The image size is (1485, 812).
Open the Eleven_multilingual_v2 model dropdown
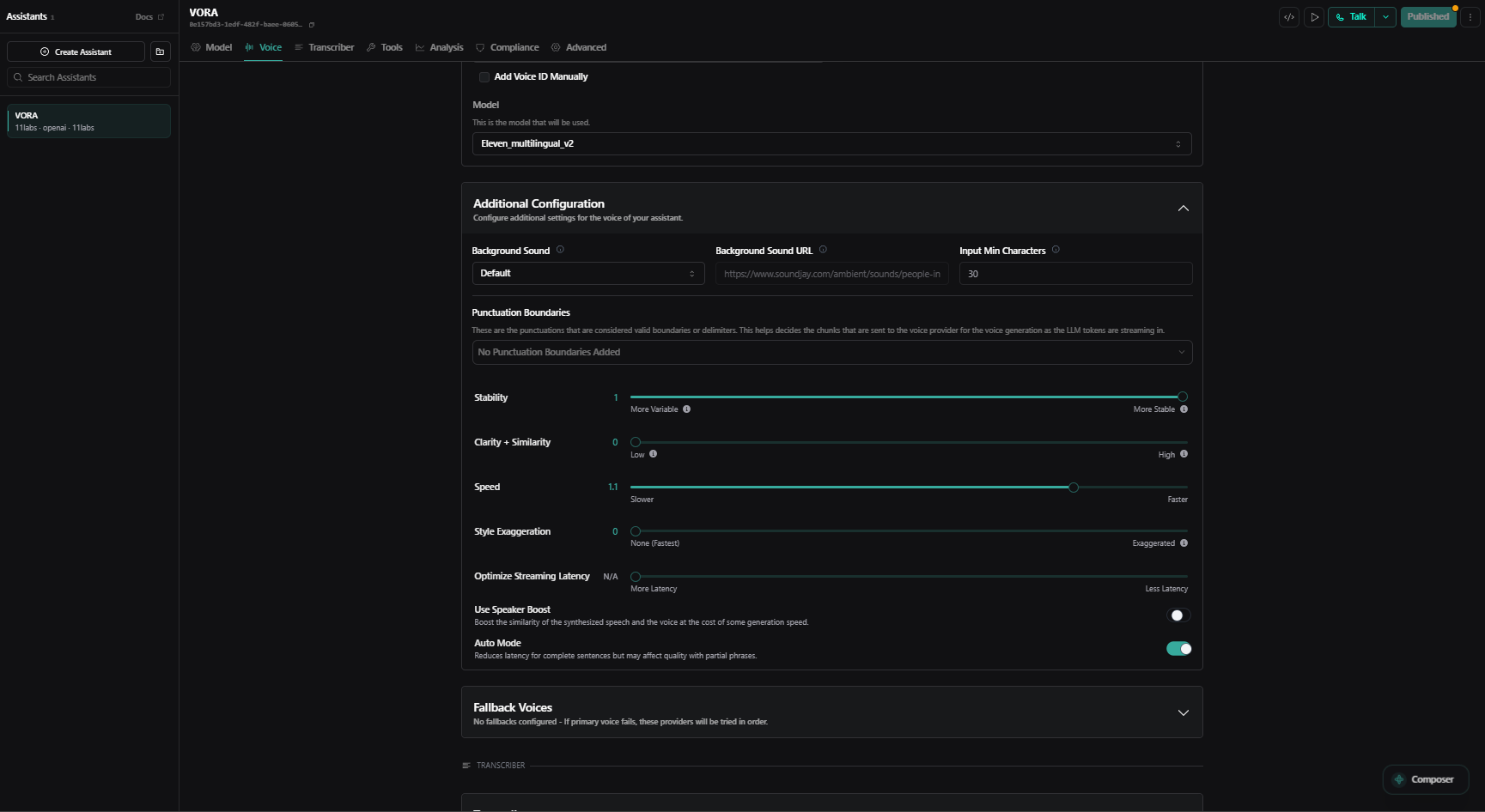click(831, 144)
